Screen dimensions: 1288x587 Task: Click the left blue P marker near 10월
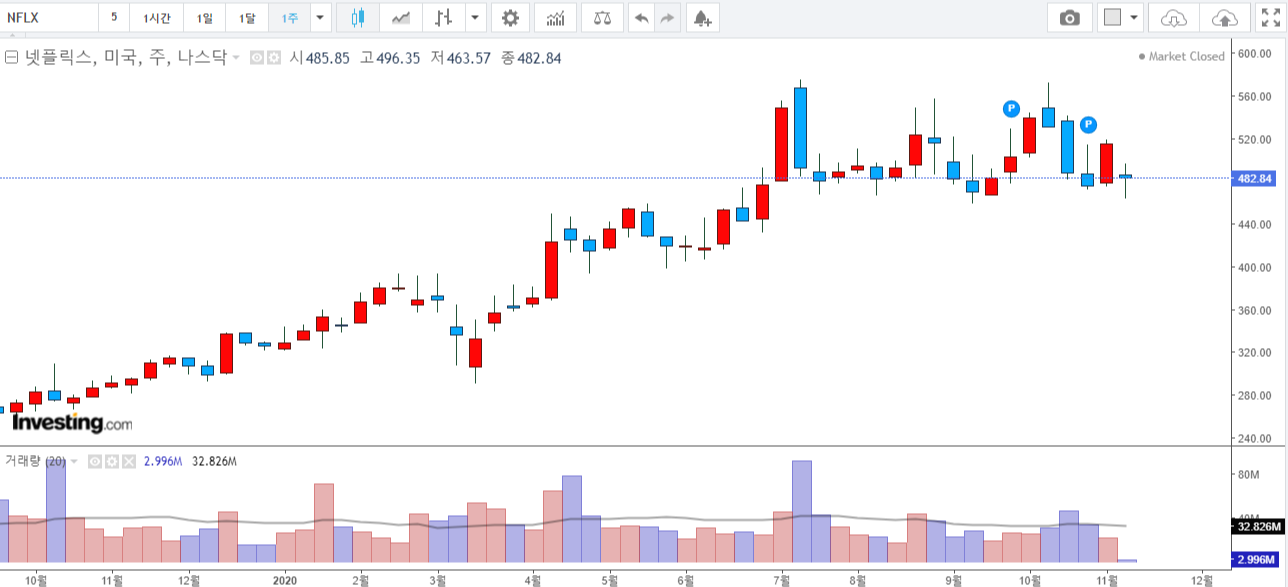(x=1011, y=108)
